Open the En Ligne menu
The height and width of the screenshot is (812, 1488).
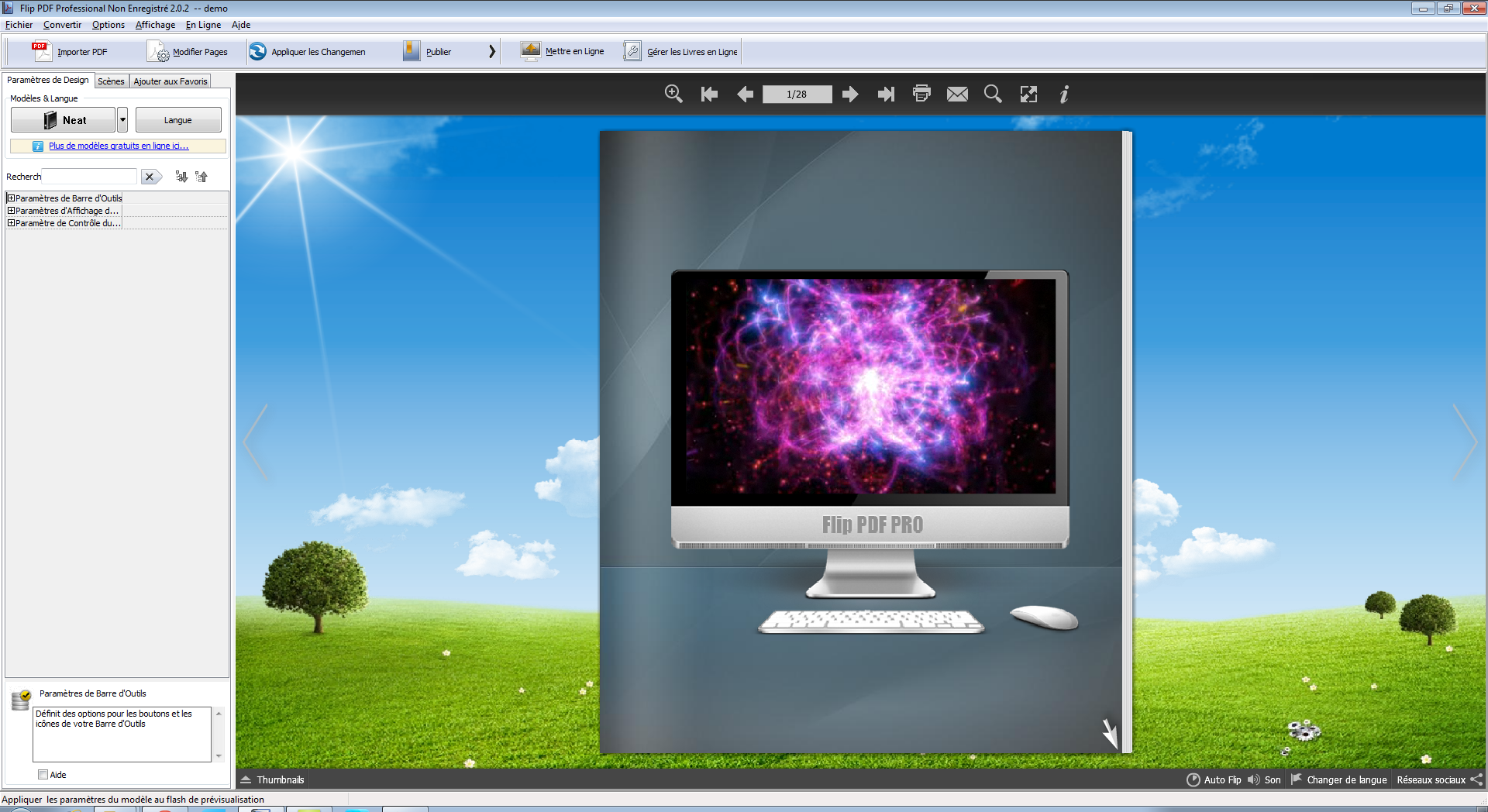[203, 25]
